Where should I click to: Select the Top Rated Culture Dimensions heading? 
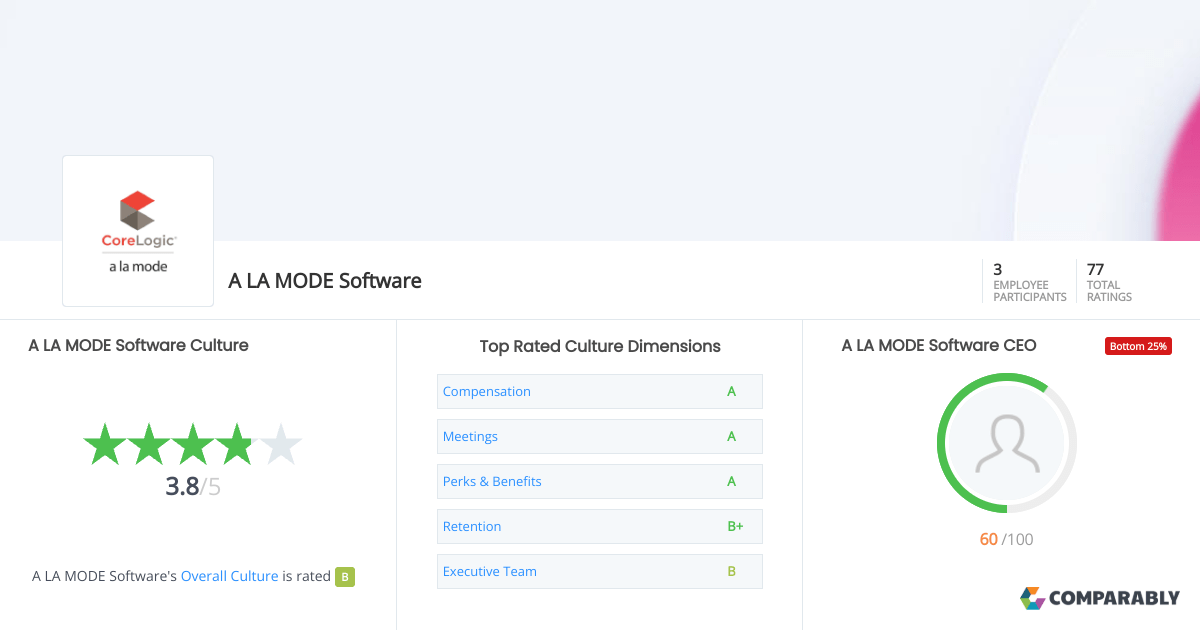599,346
